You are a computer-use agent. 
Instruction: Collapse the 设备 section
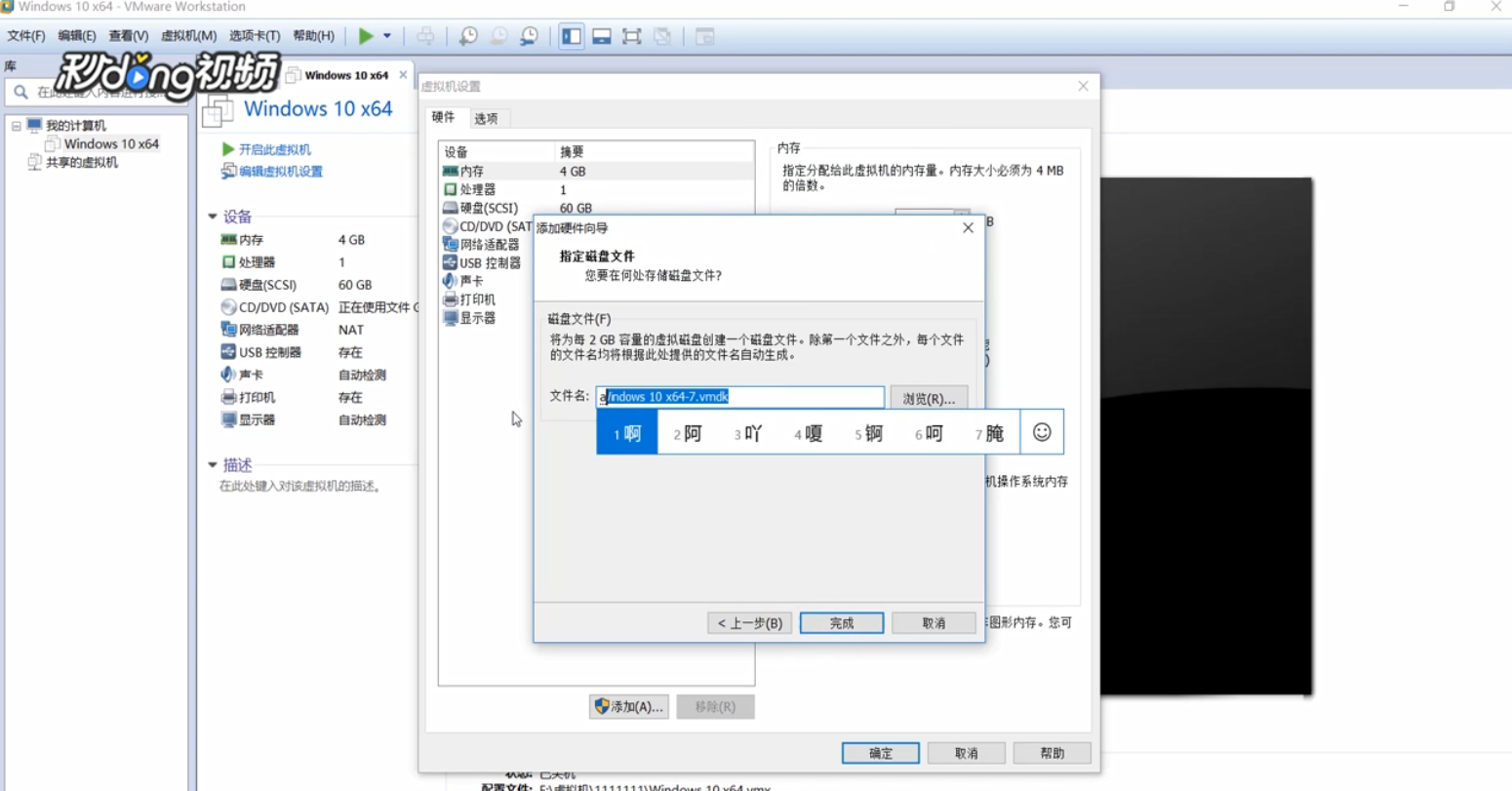pos(213,217)
